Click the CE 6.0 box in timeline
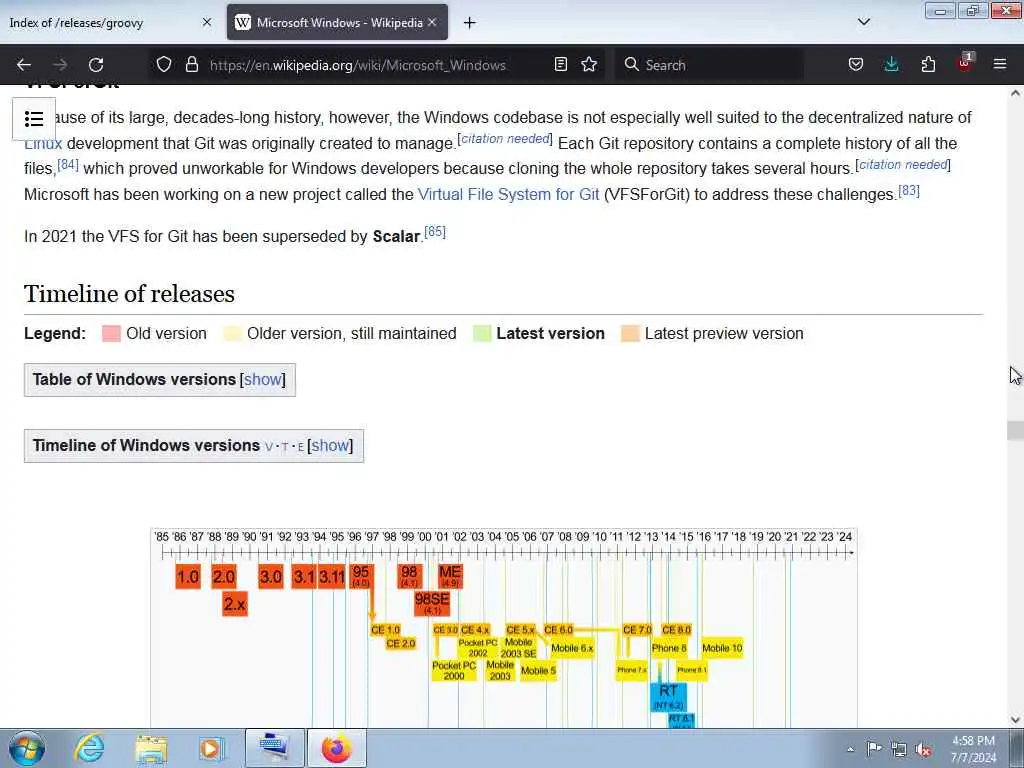This screenshot has width=1024, height=768. pyautogui.click(x=558, y=630)
